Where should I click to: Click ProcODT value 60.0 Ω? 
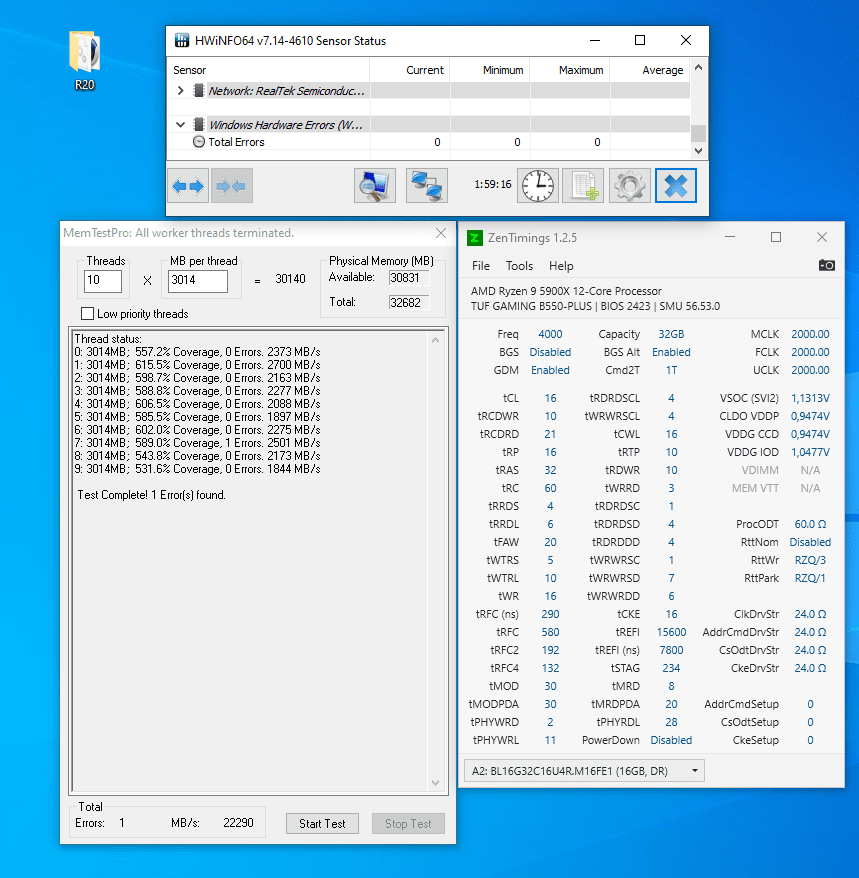pos(810,524)
